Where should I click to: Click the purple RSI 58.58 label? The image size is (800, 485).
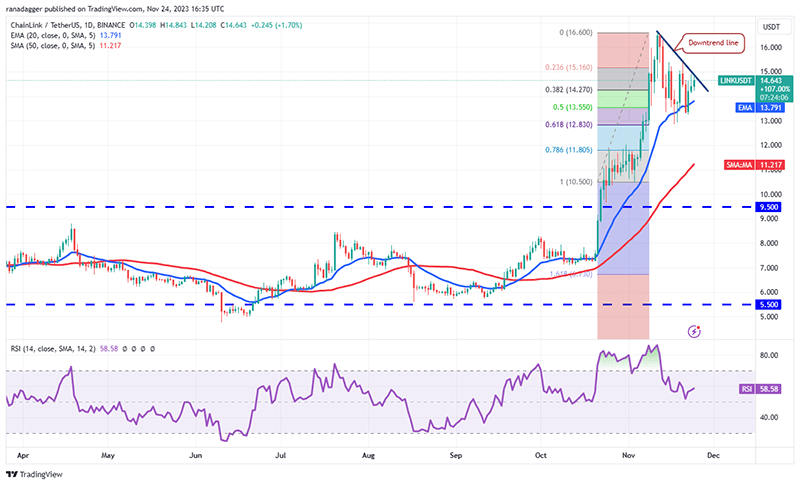[x=761, y=389]
